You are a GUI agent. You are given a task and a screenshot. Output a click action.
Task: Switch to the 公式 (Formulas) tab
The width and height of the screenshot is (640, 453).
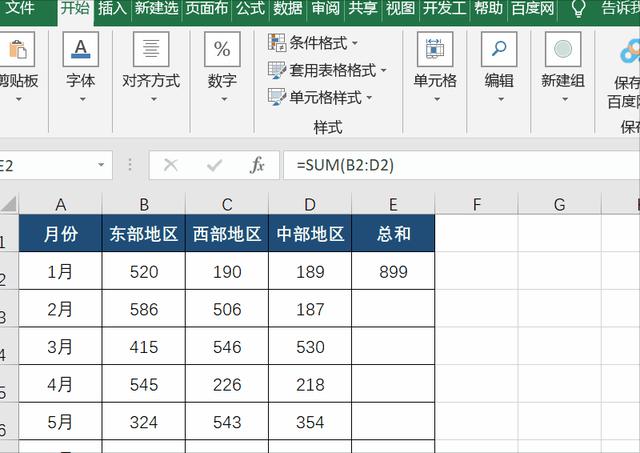coord(250,8)
